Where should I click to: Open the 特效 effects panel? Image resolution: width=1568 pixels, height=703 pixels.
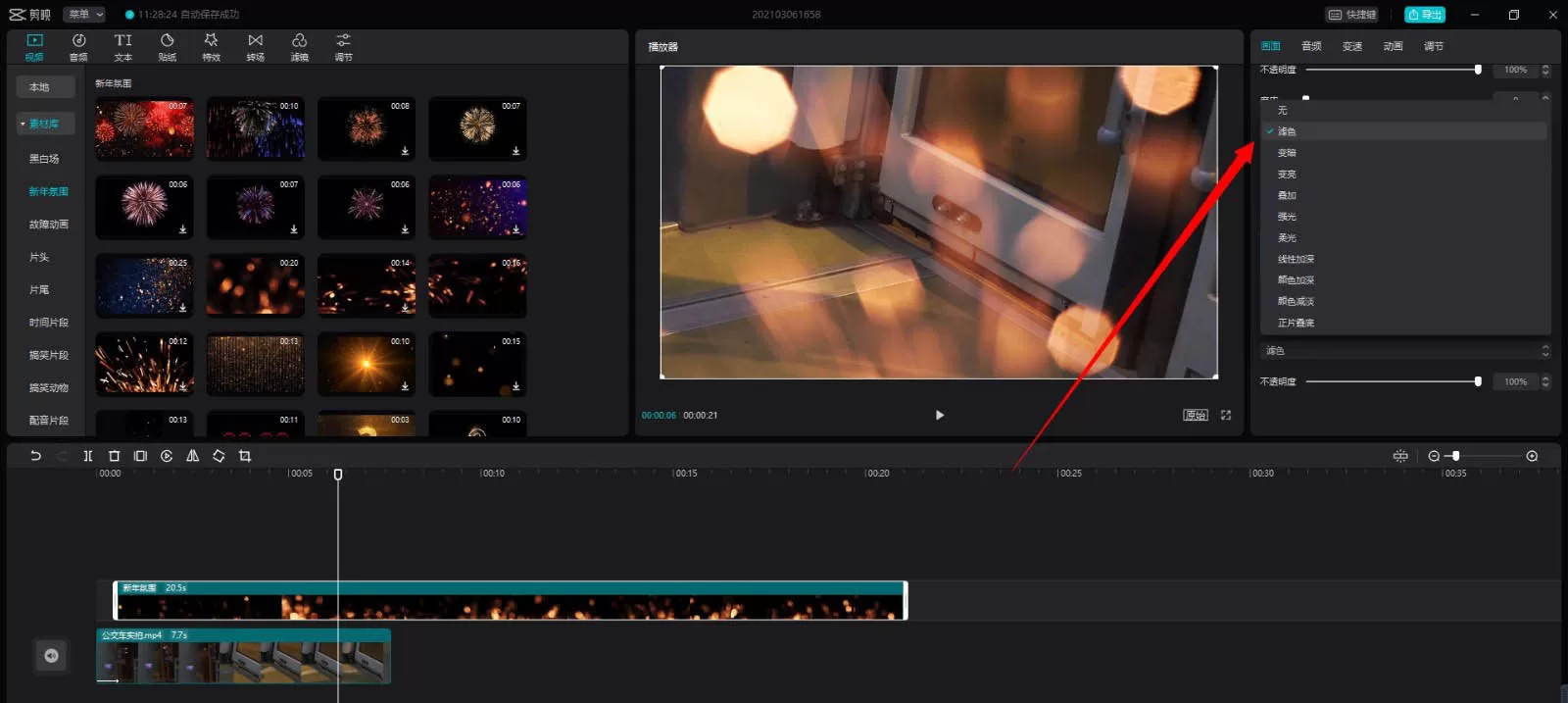211,46
